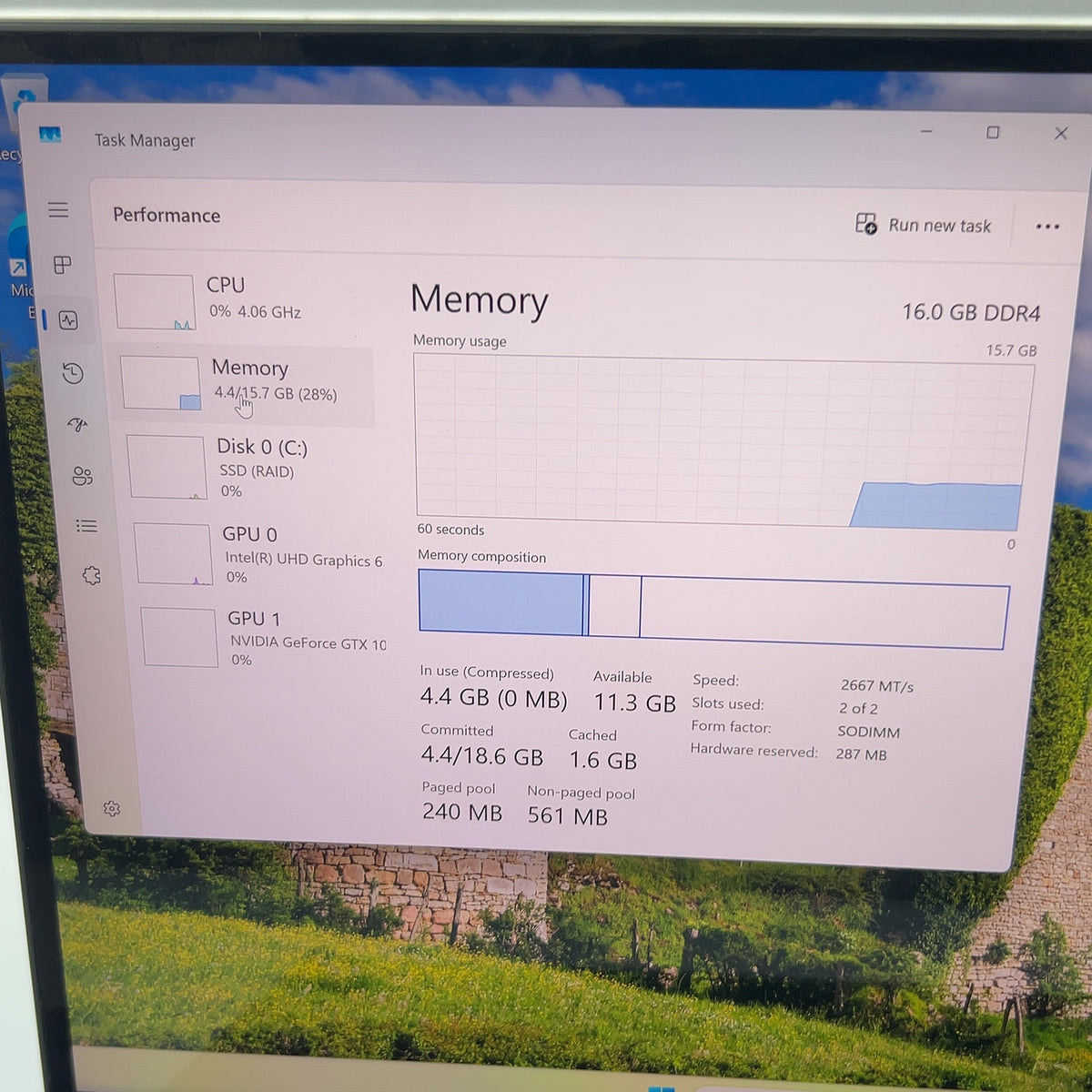Screen dimensions: 1092x1092
Task: Click the Run new task button
Action: (923, 225)
